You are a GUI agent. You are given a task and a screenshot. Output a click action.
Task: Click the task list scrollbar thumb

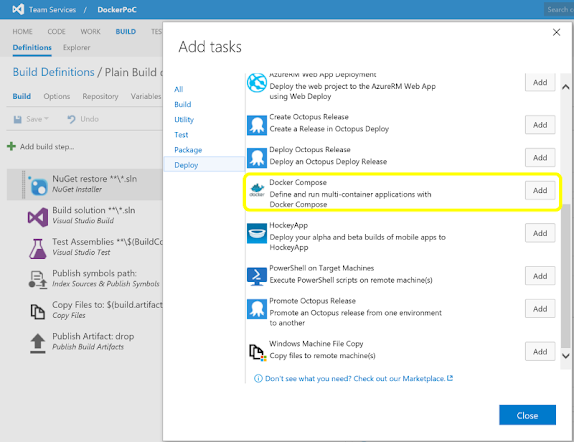pyautogui.click(x=566, y=275)
